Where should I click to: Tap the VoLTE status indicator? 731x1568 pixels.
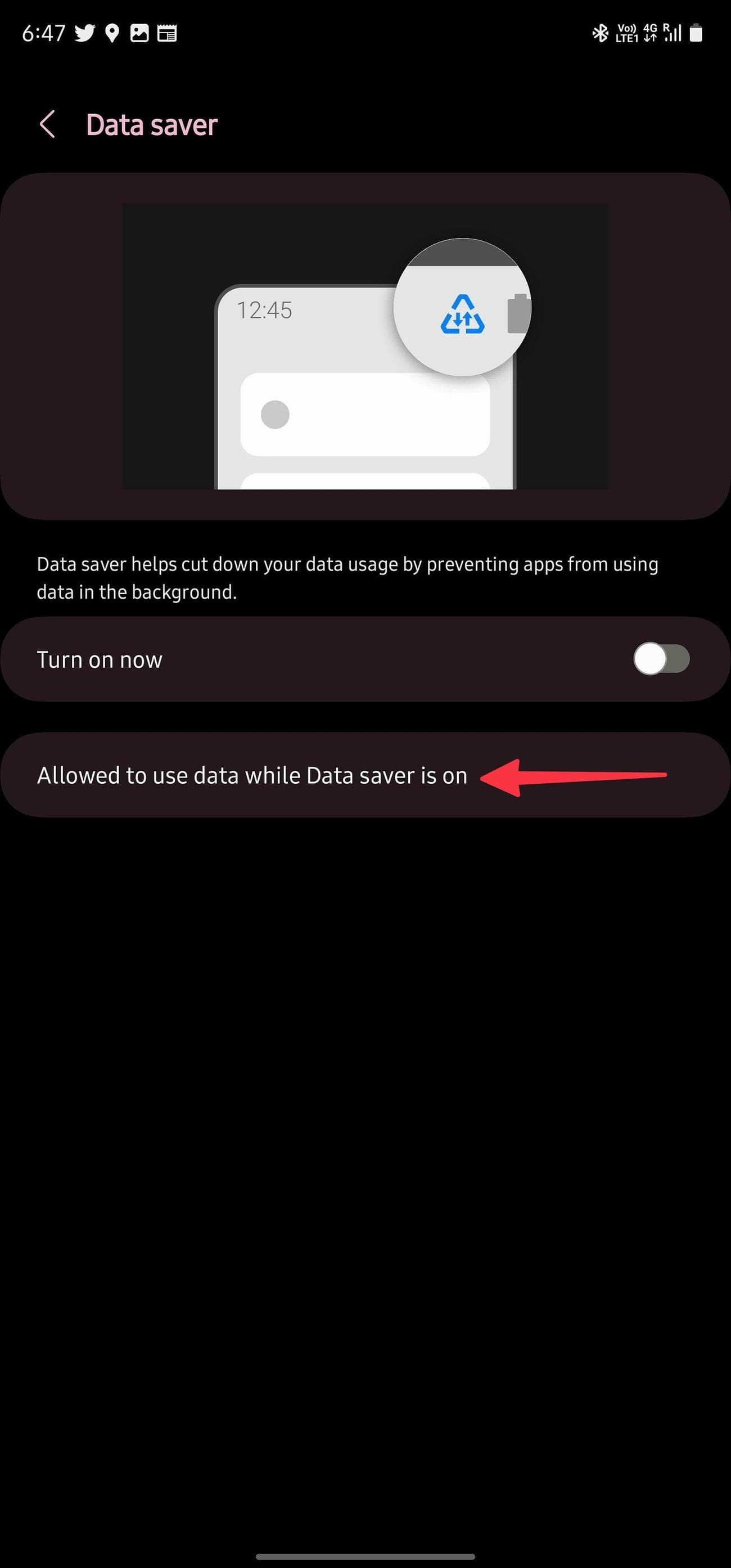pos(627,33)
